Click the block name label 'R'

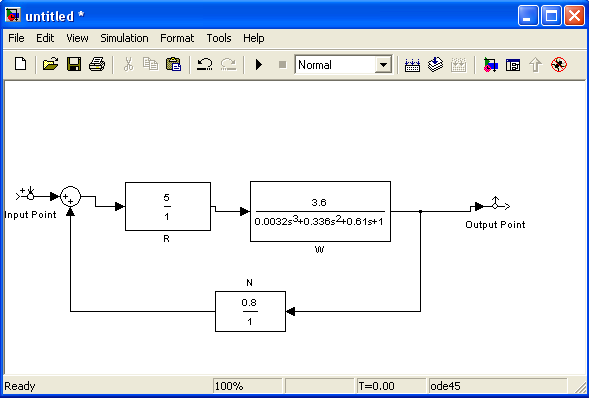tap(166, 239)
